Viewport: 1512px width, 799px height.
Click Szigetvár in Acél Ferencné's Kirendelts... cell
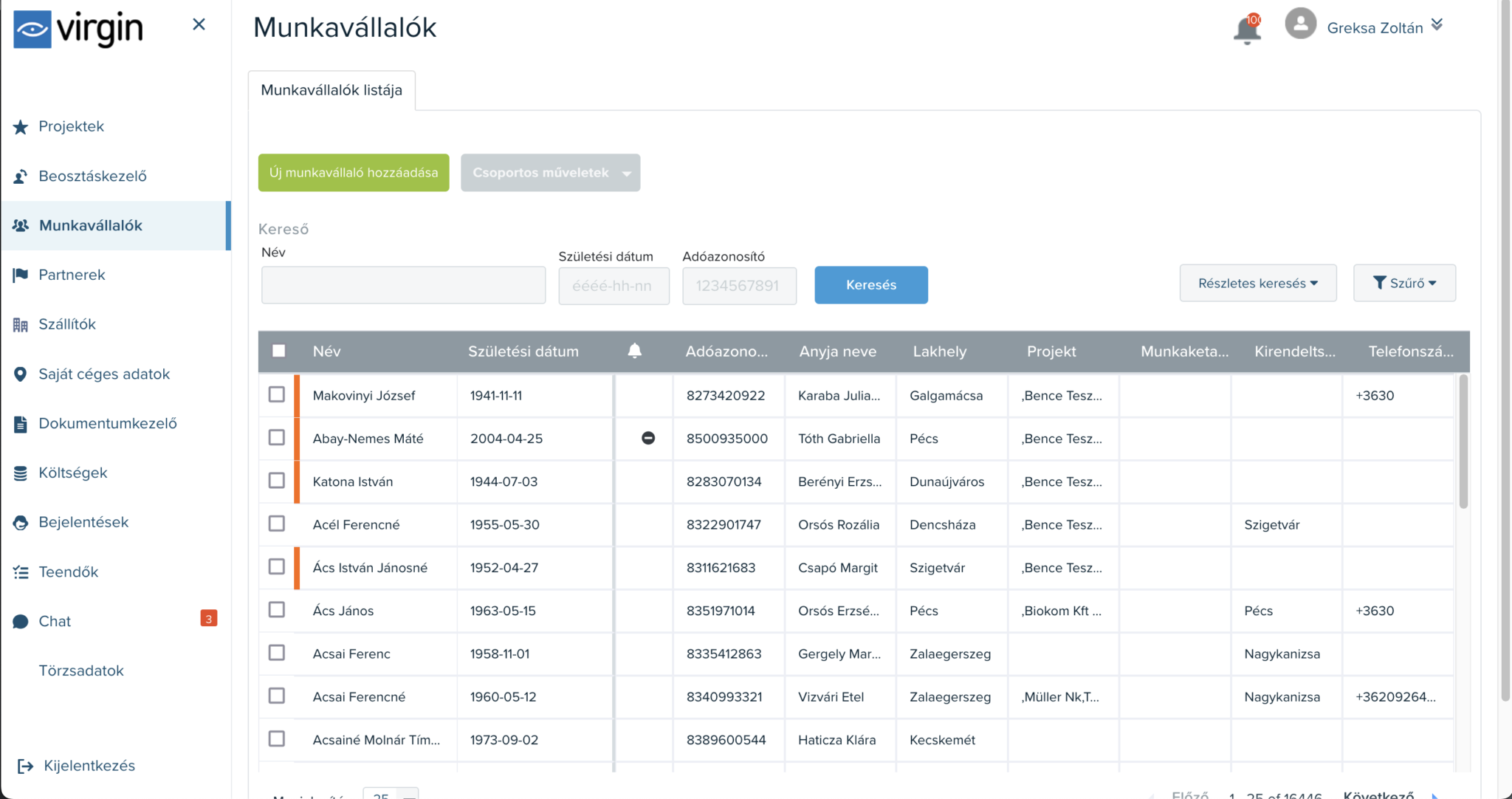point(1272,524)
